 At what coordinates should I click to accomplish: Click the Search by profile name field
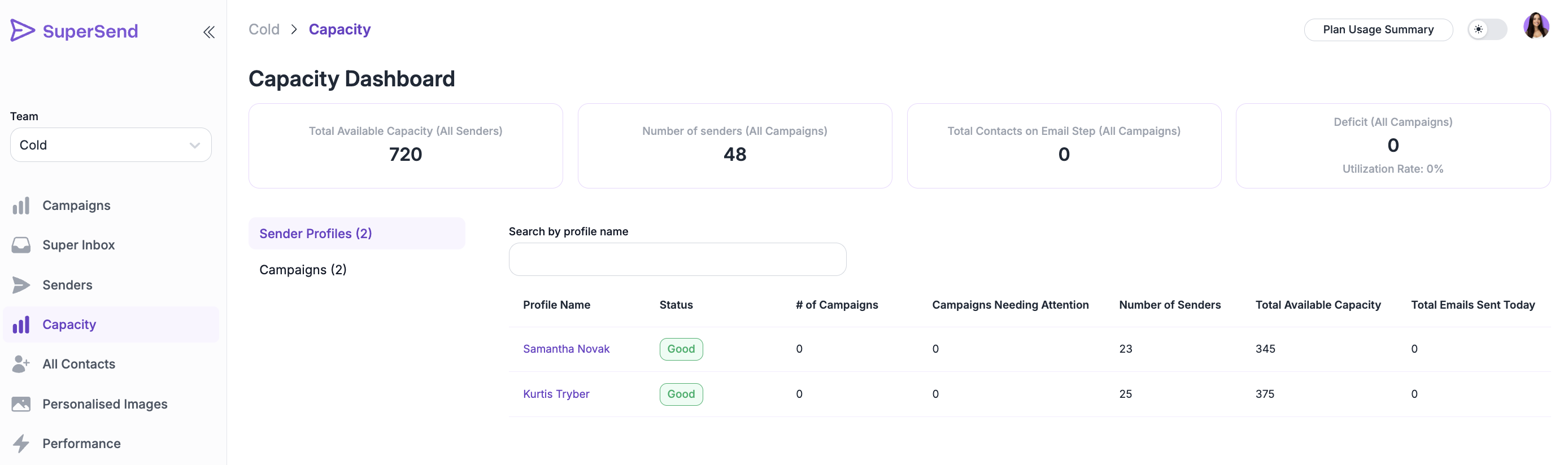pos(677,260)
